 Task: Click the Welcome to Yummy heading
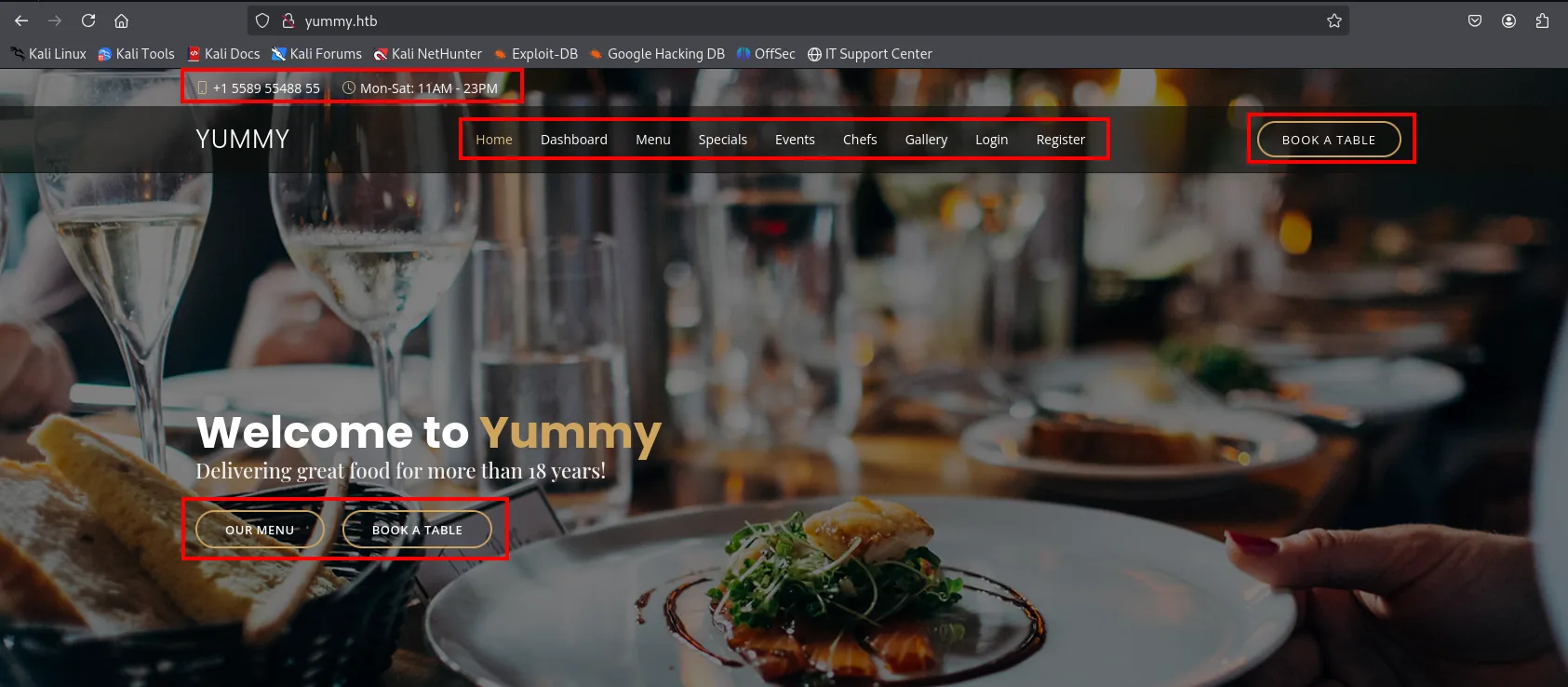[429, 433]
